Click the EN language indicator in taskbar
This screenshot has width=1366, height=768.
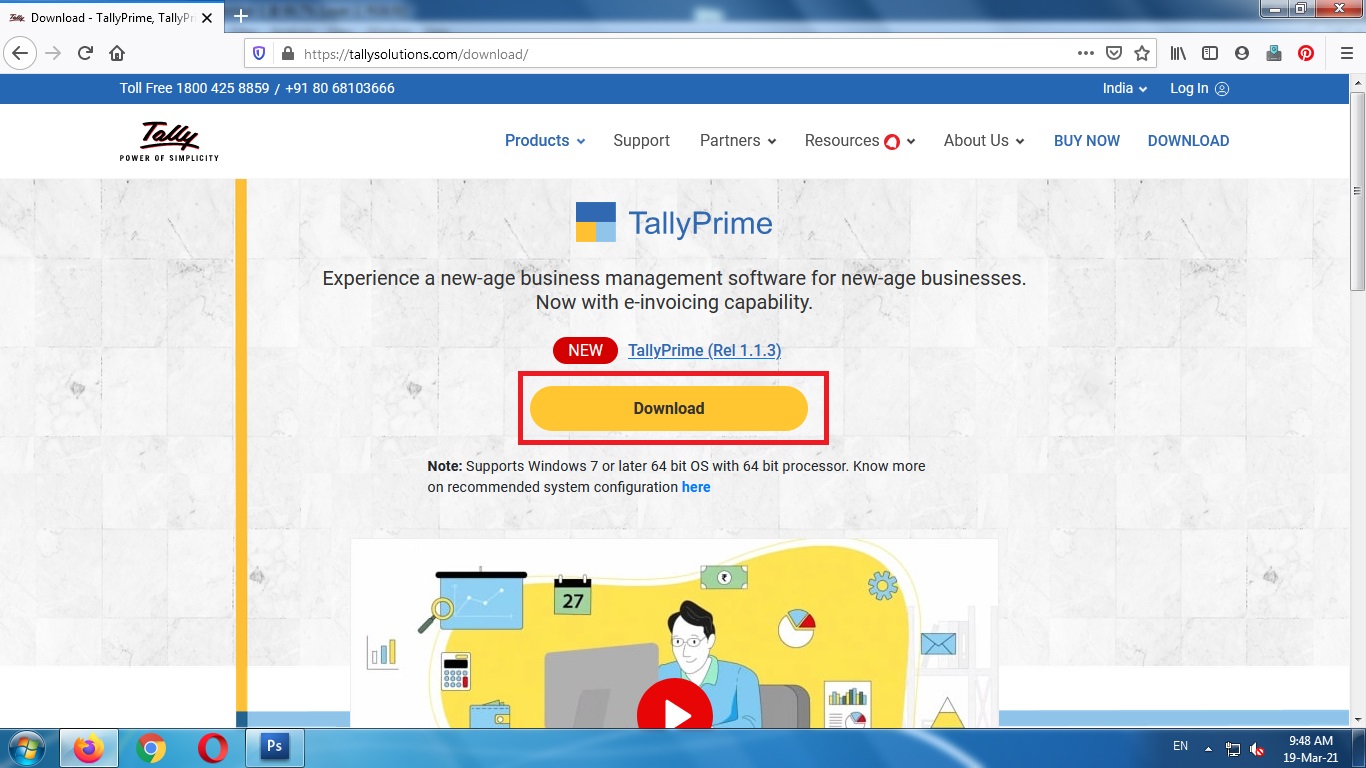coord(1180,746)
